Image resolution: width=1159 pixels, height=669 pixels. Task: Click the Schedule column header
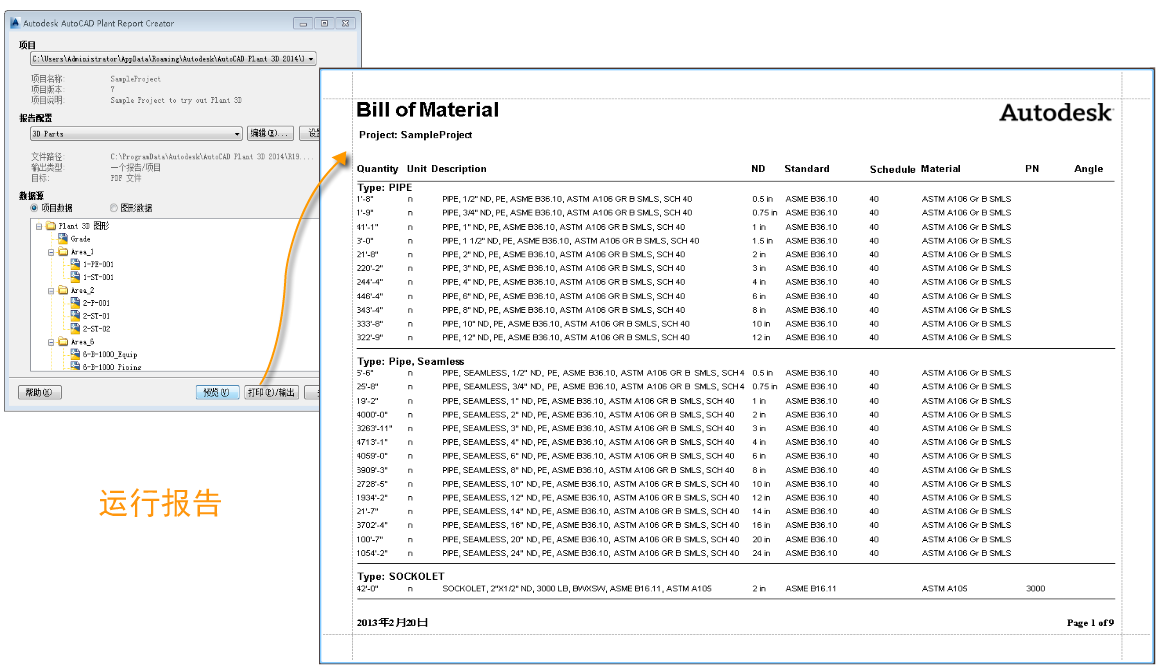pyautogui.click(x=892, y=169)
